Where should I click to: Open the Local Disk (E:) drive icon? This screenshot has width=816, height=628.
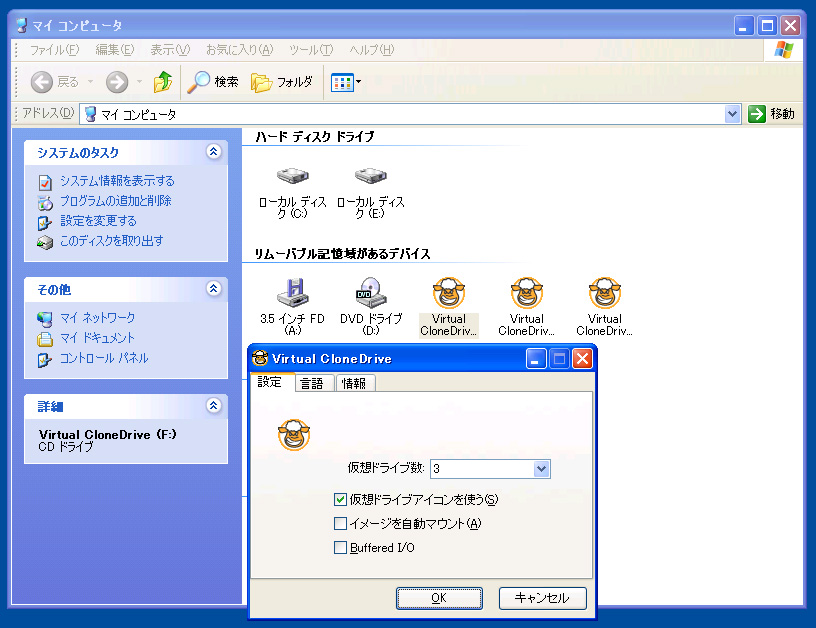pyautogui.click(x=371, y=178)
